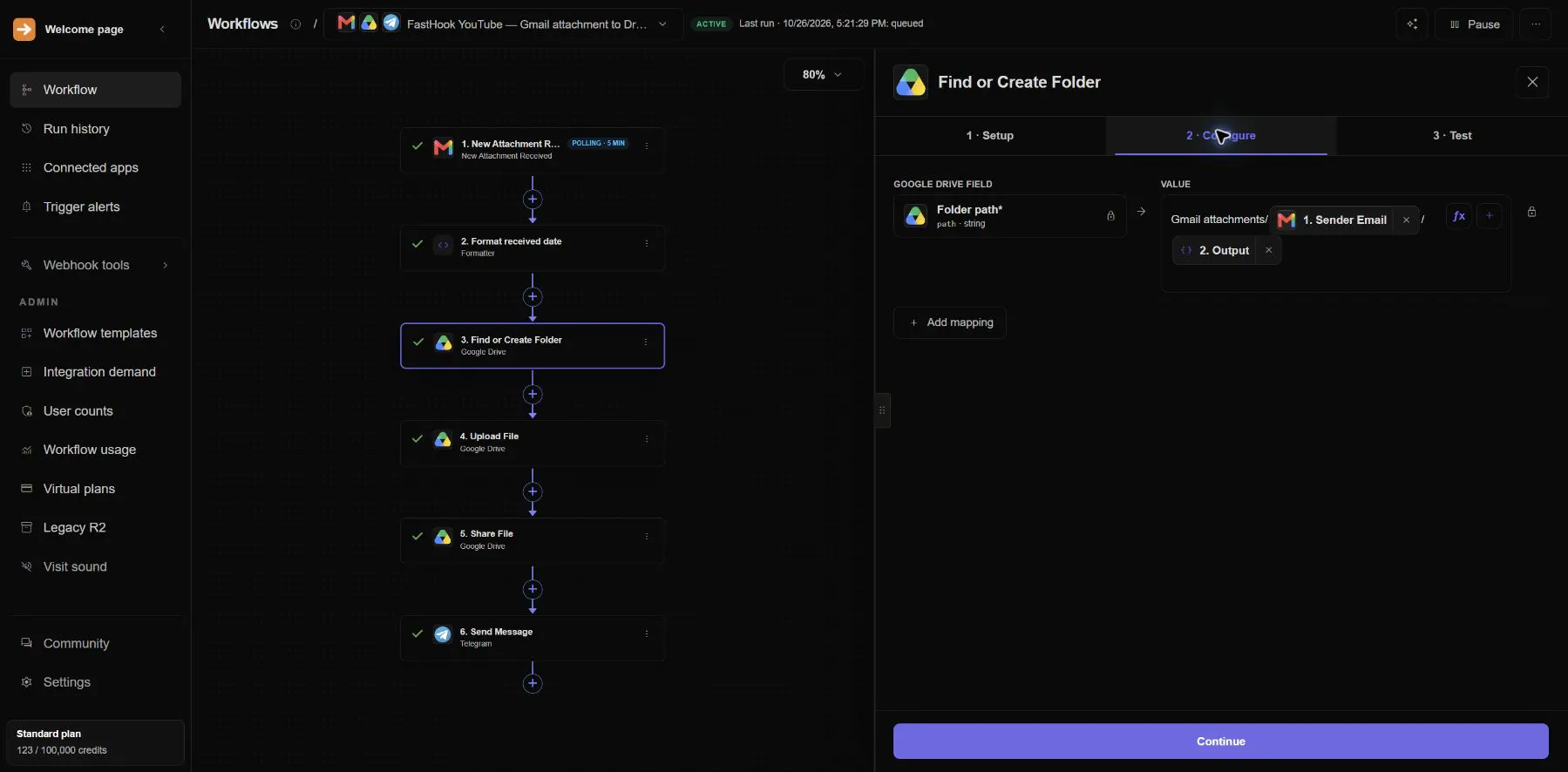Add a step after Share File
This screenshot has width=1568, height=772.
(533, 589)
